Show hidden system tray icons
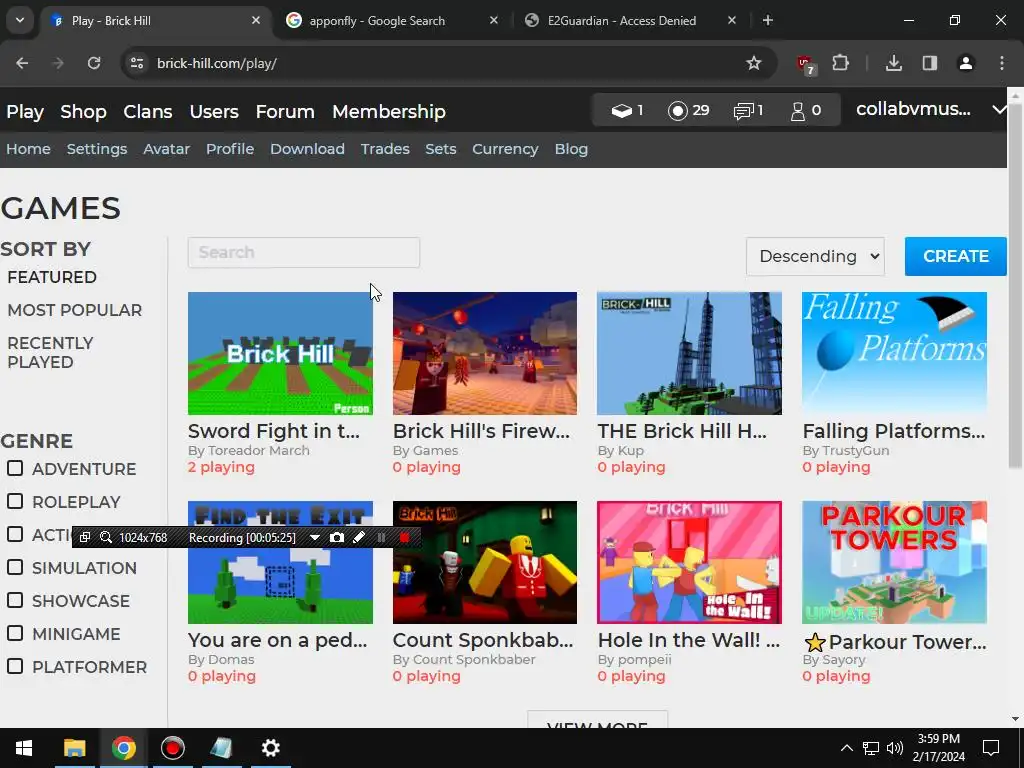 pyautogui.click(x=846, y=748)
